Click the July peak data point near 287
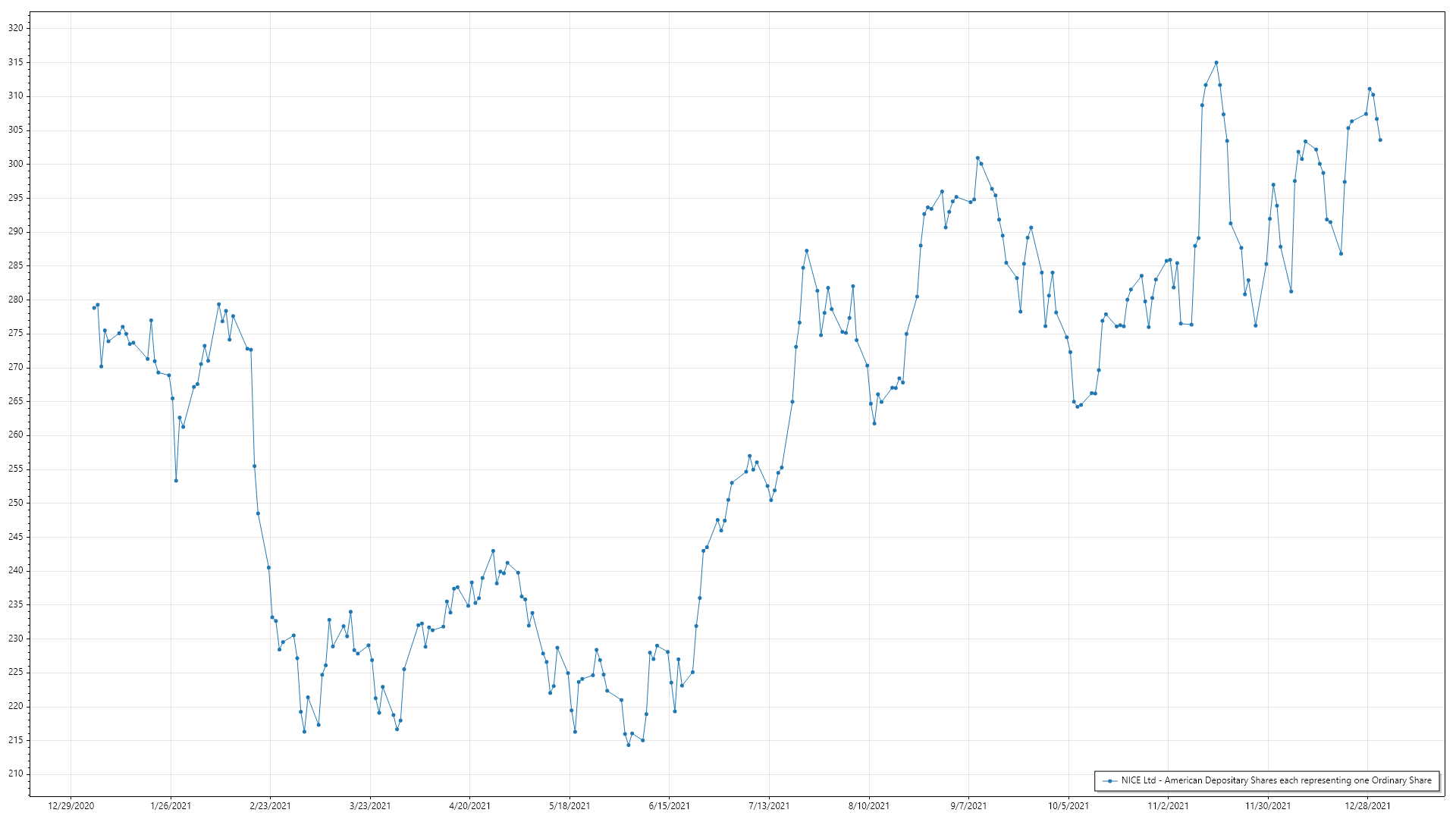1456x819 pixels. [x=807, y=251]
